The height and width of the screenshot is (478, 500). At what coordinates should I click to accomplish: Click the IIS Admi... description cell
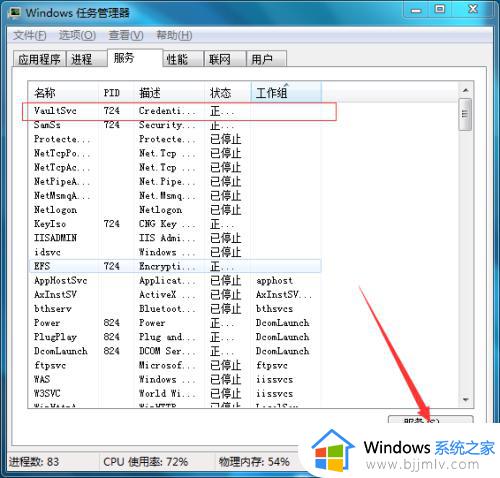[x=167, y=238]
